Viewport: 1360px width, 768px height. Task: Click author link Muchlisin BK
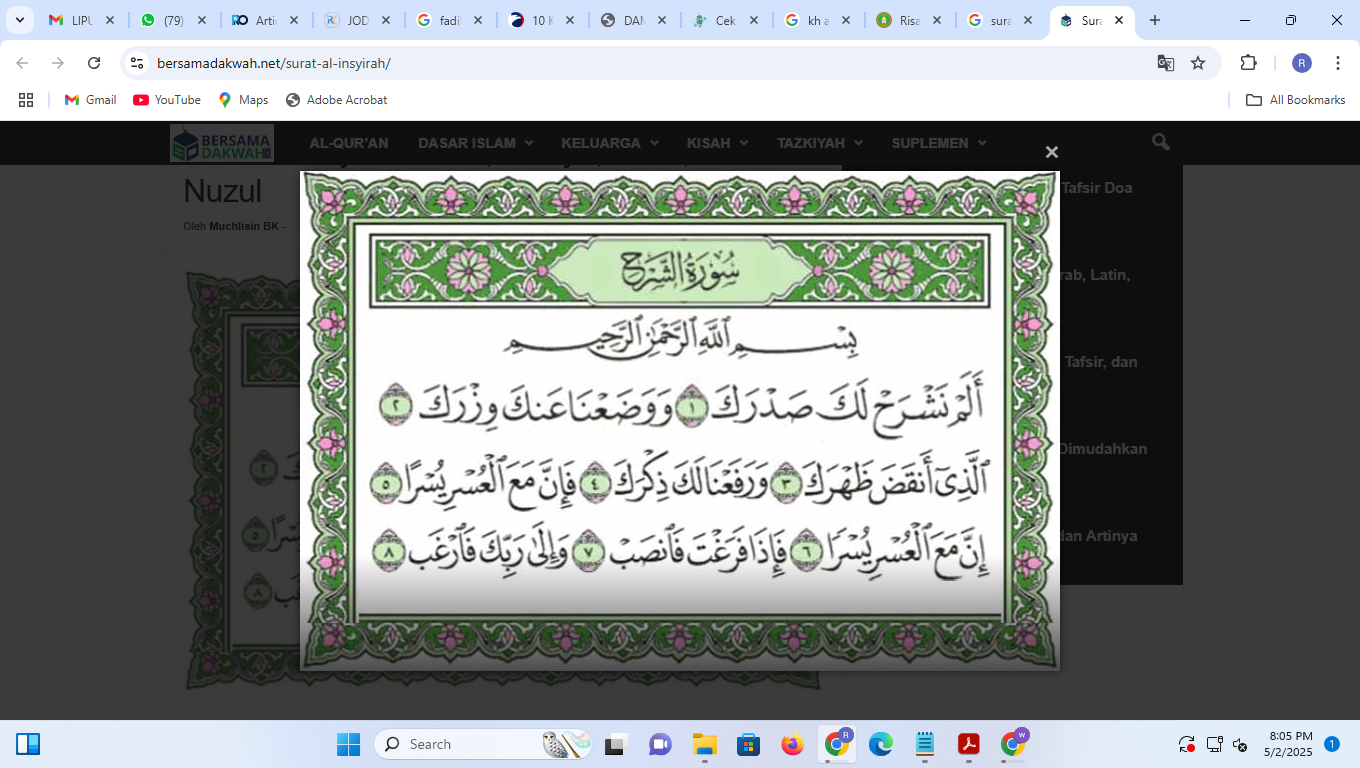click(x=243, y=226)
